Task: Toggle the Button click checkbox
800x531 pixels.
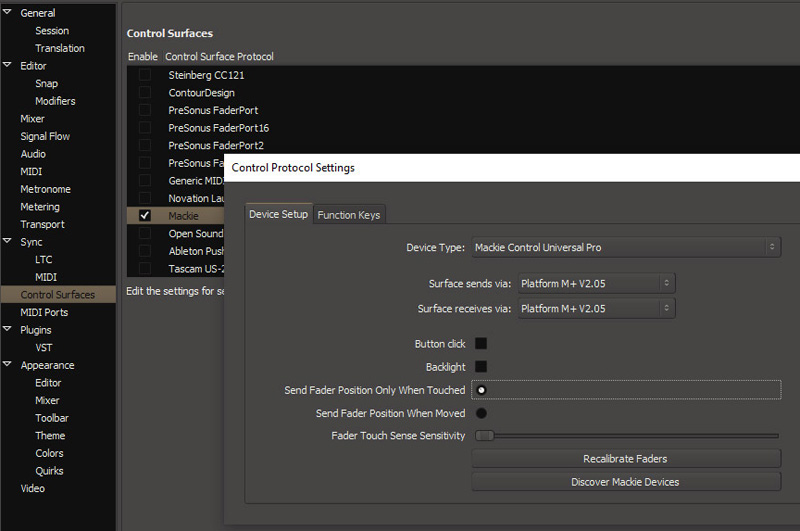Action: click(x=481, y=344)
